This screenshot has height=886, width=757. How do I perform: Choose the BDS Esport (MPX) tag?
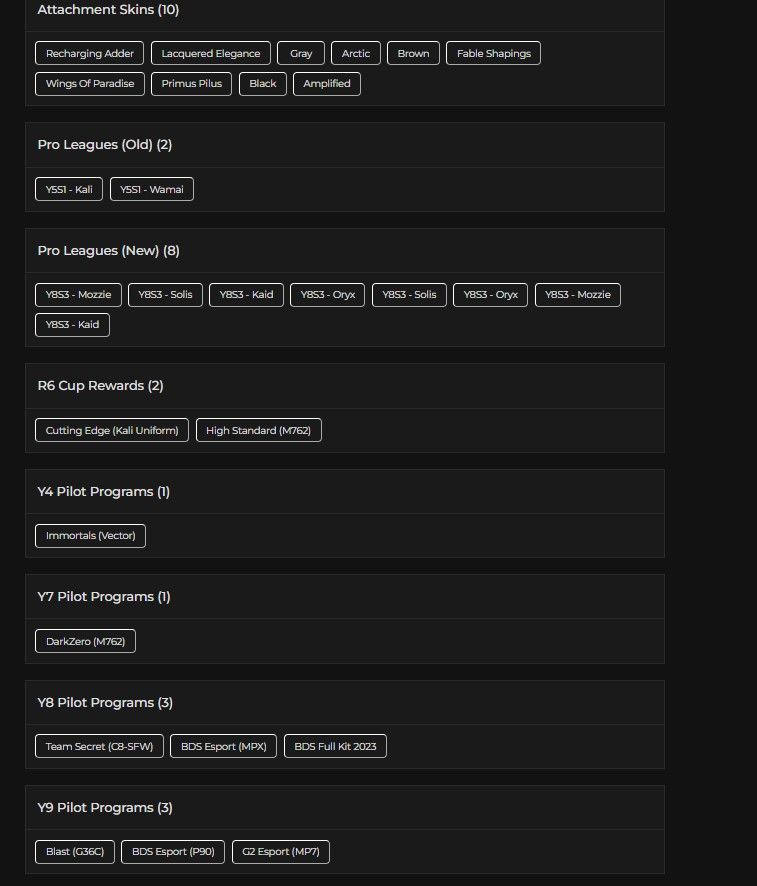point(223,746)
